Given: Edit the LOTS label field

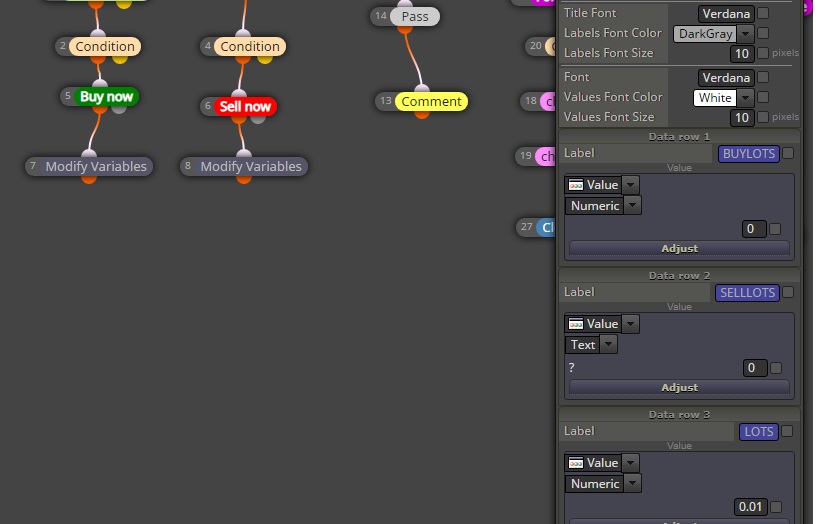Looking at the screenshot, I should click(x=758, y=432).
